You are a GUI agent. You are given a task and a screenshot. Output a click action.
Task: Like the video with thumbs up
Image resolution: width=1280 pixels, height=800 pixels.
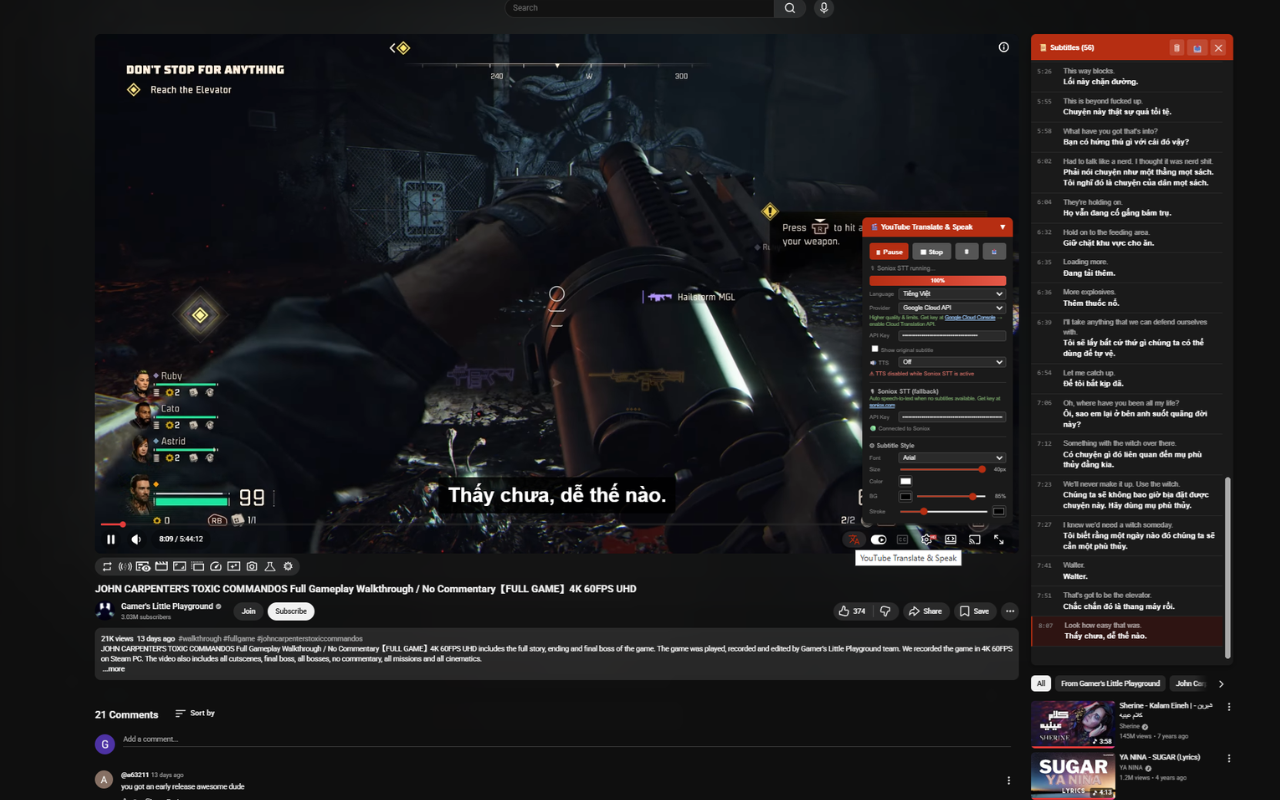pos(852,611)
